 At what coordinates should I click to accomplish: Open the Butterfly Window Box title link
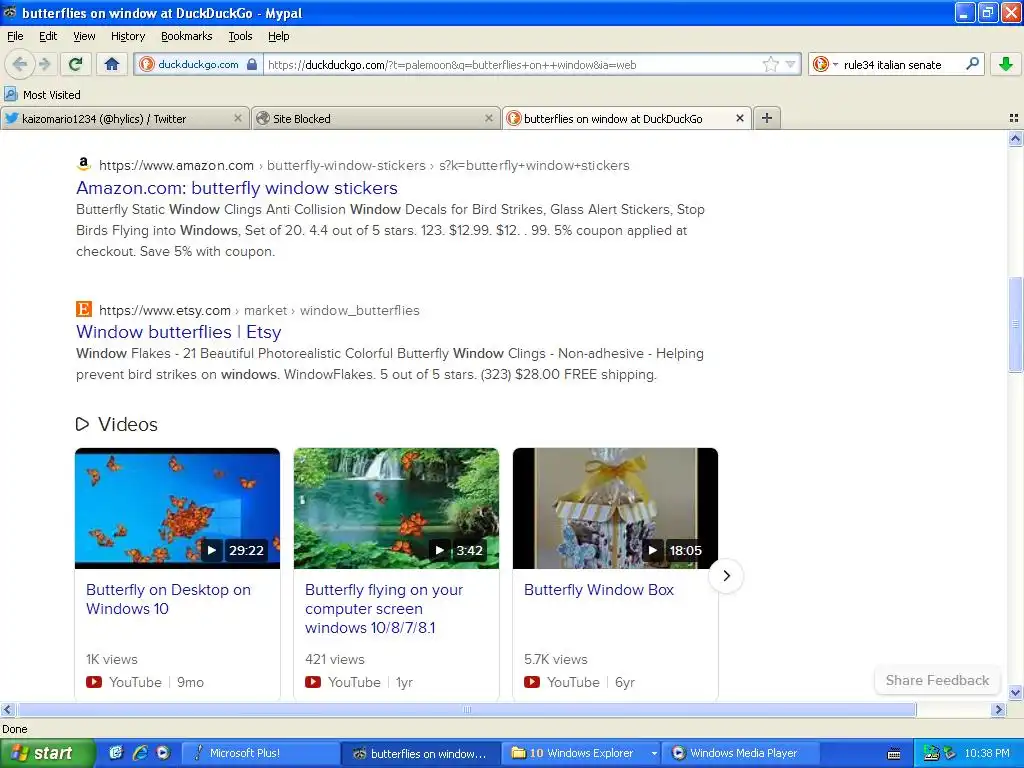pyautogui.click(x=599, y=590)
